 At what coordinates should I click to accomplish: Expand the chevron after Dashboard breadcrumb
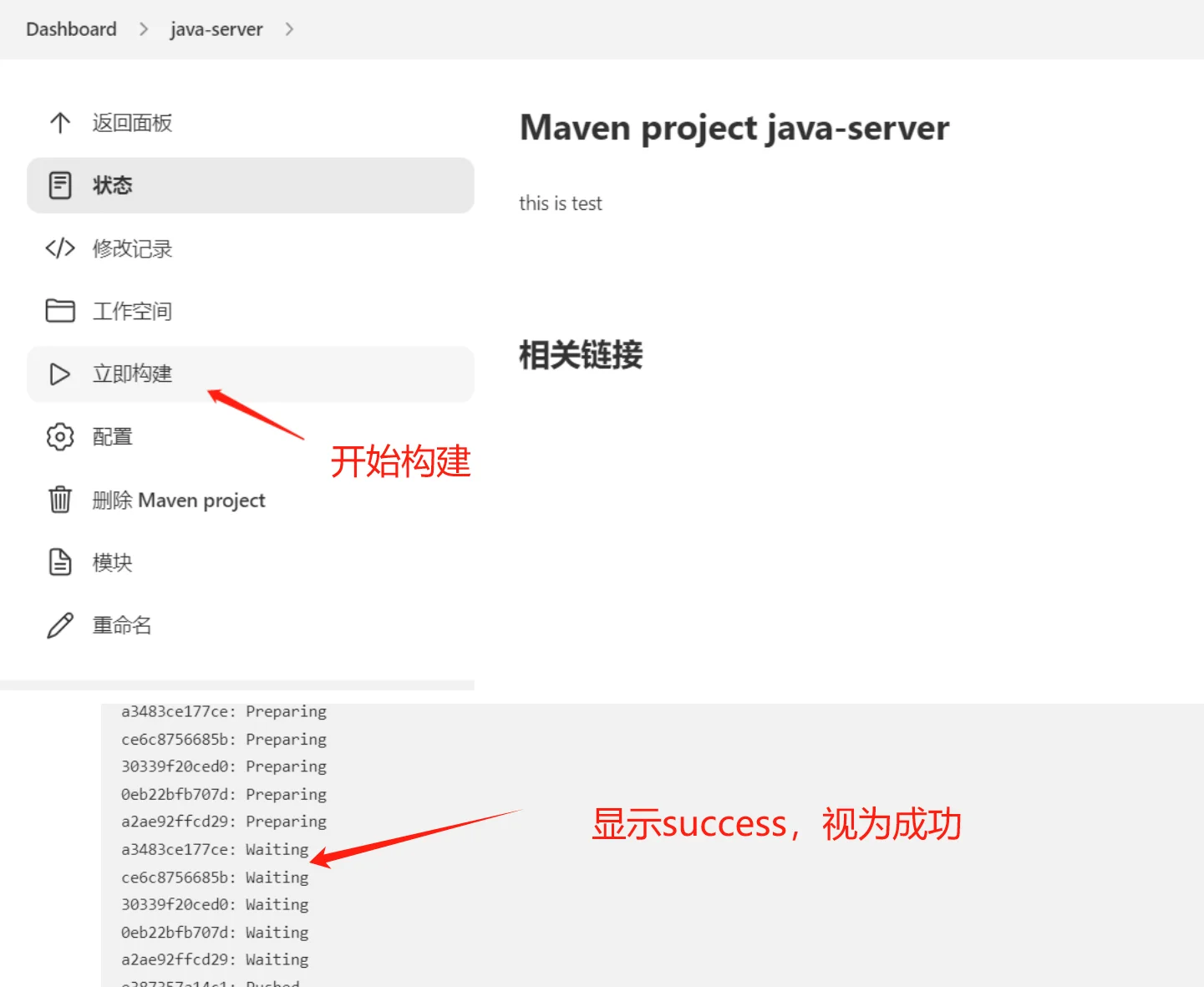(144, 29)
